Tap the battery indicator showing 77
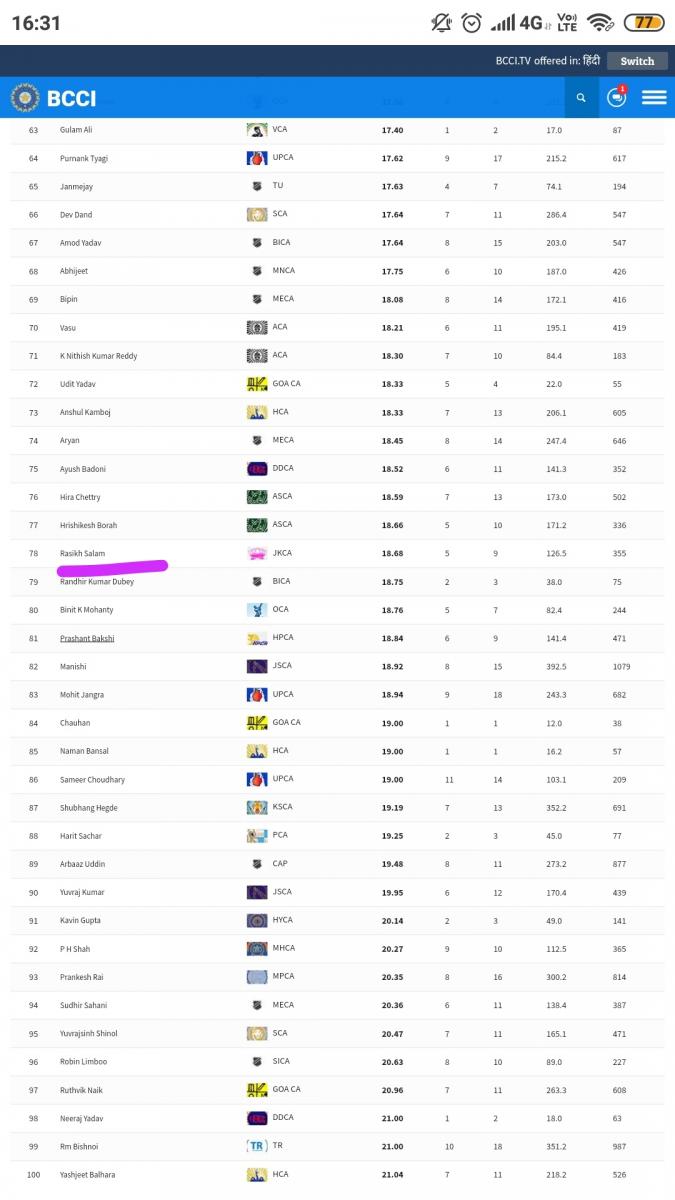This screenshot has width=675, height=1200. click(x=644, y=22)
